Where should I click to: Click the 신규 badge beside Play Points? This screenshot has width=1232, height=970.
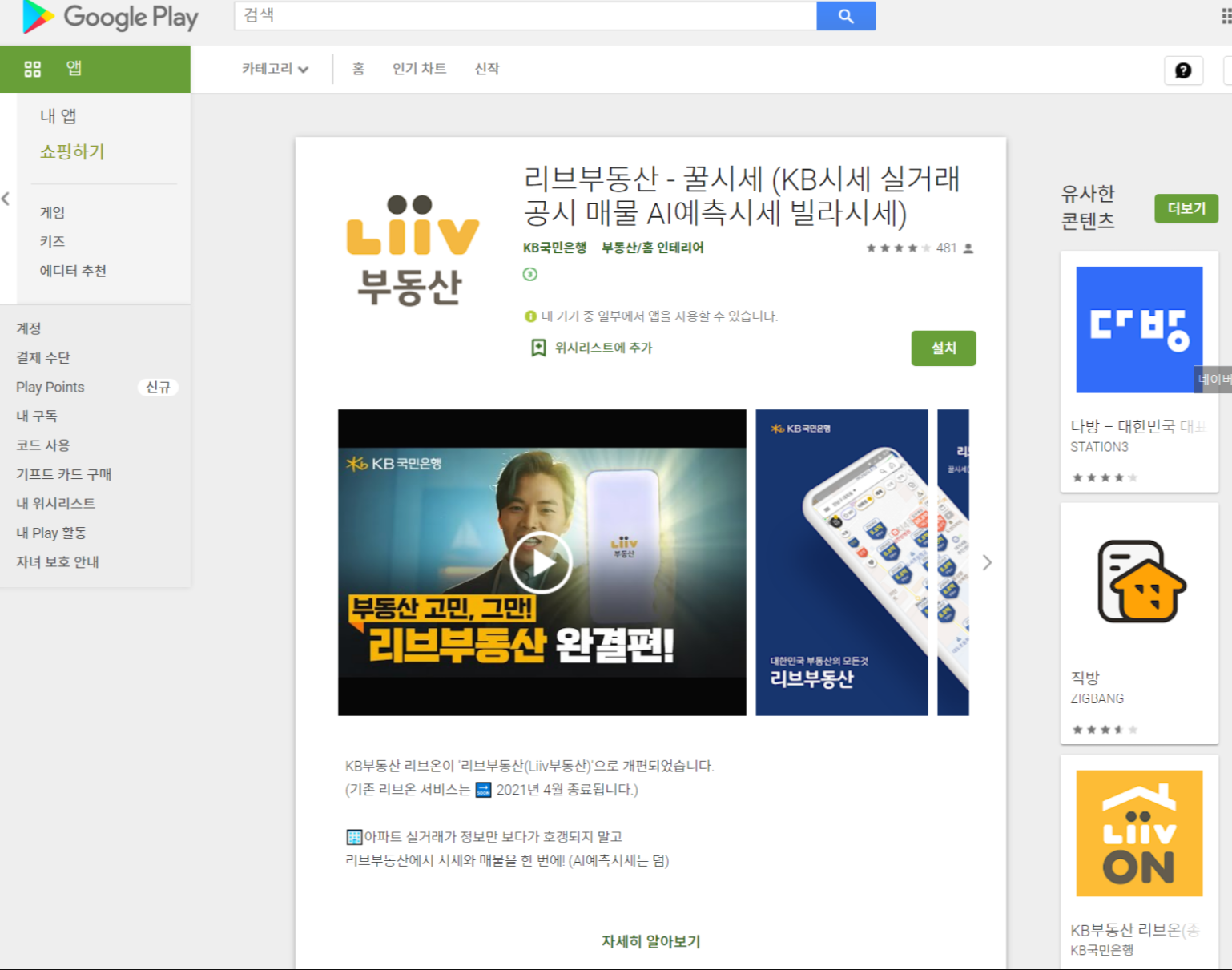pos(158,387)
